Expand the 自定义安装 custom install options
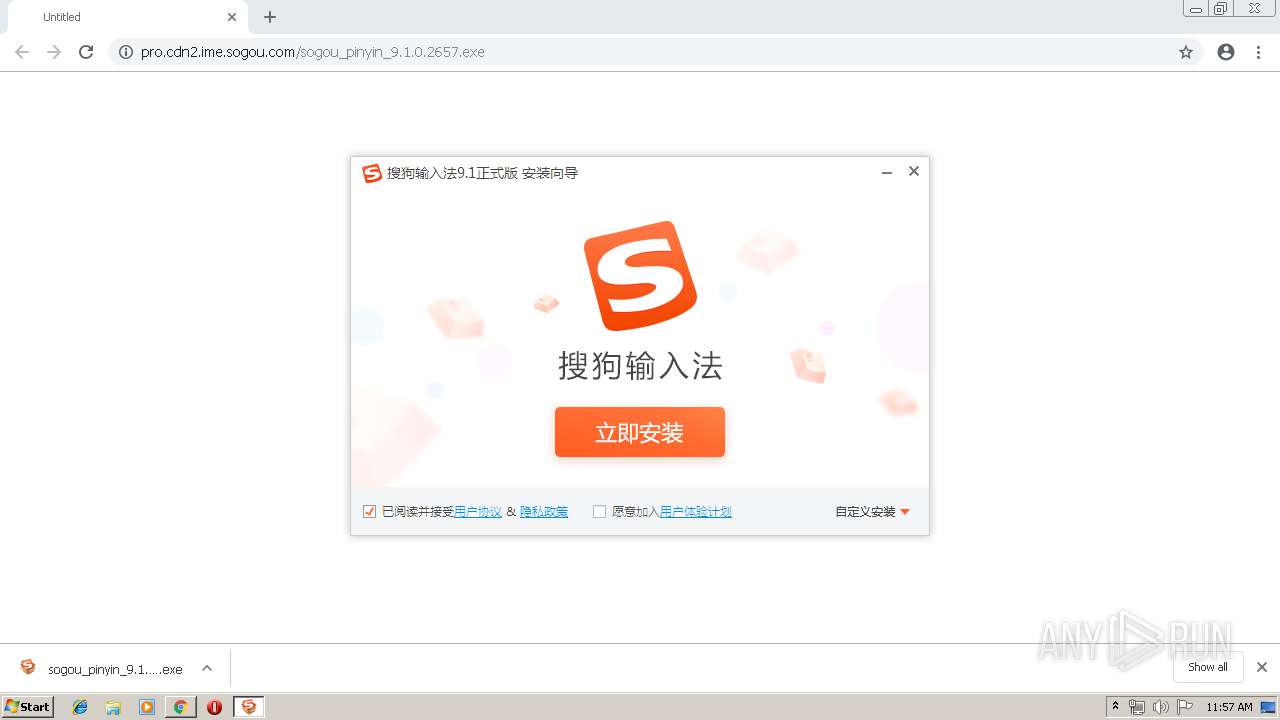This screenshot has width=1280, height=720. tap(873, 512)
